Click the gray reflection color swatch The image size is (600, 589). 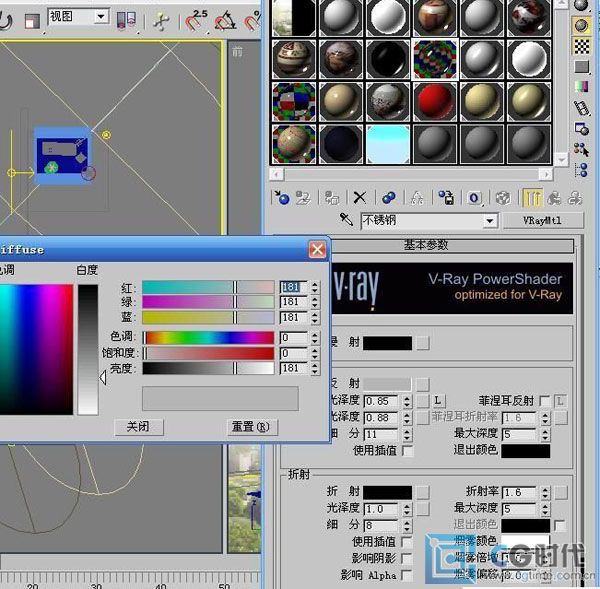(x=387, y=384)
